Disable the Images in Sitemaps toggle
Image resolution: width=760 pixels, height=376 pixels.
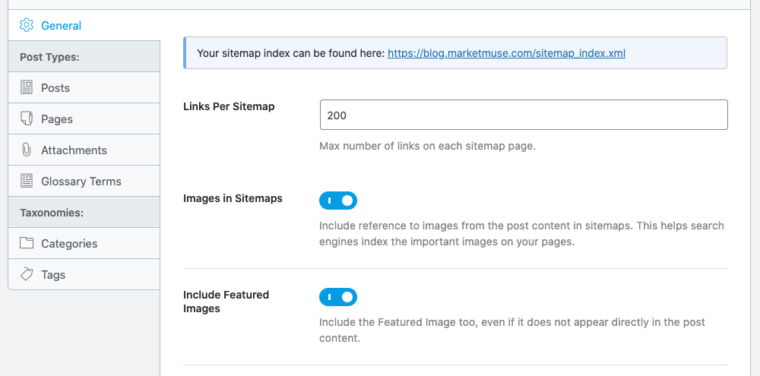click(x=338, y=201)
